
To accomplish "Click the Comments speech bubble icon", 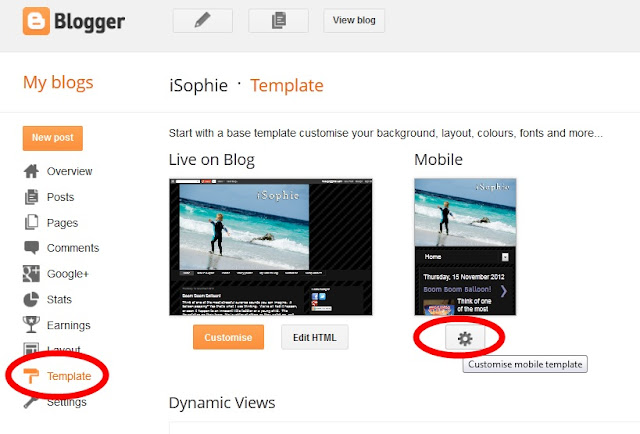I will coord(31,248).
